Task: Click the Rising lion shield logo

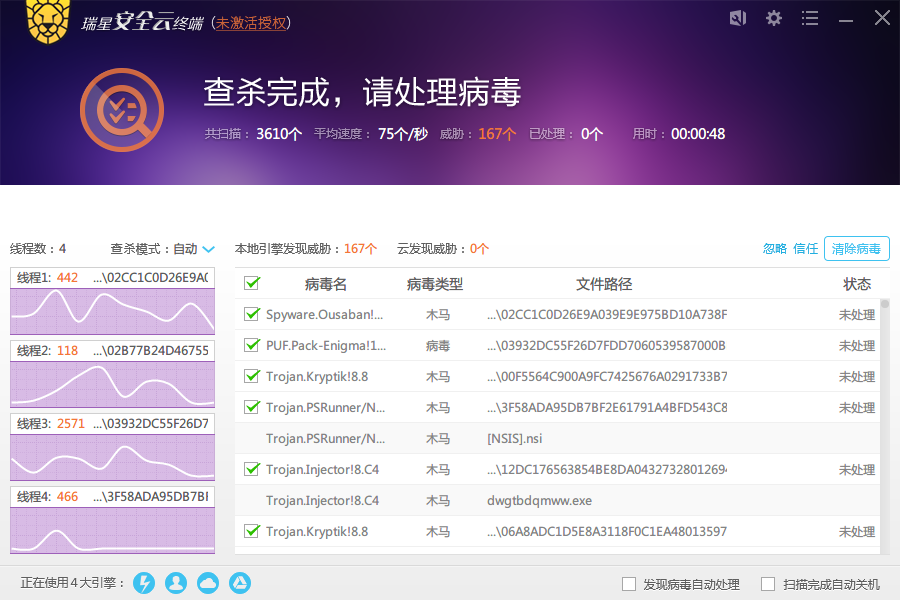Action: tap(48, 20)
